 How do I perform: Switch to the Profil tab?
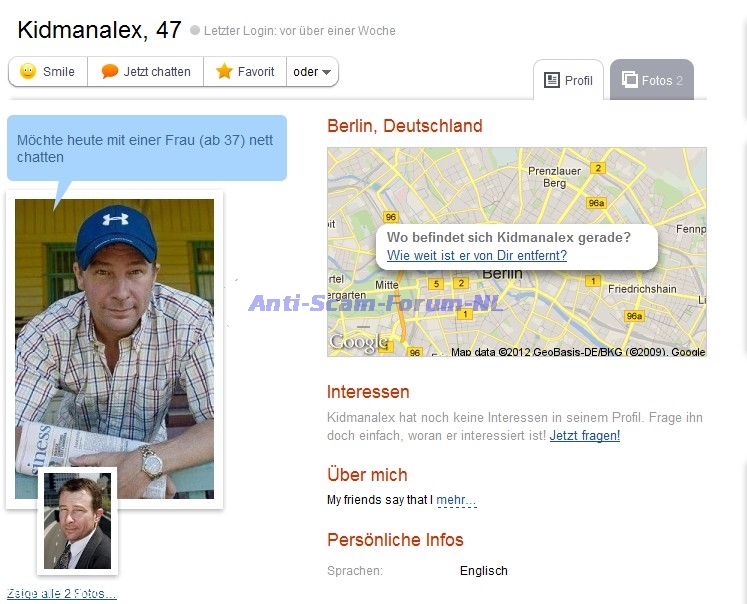569,80
